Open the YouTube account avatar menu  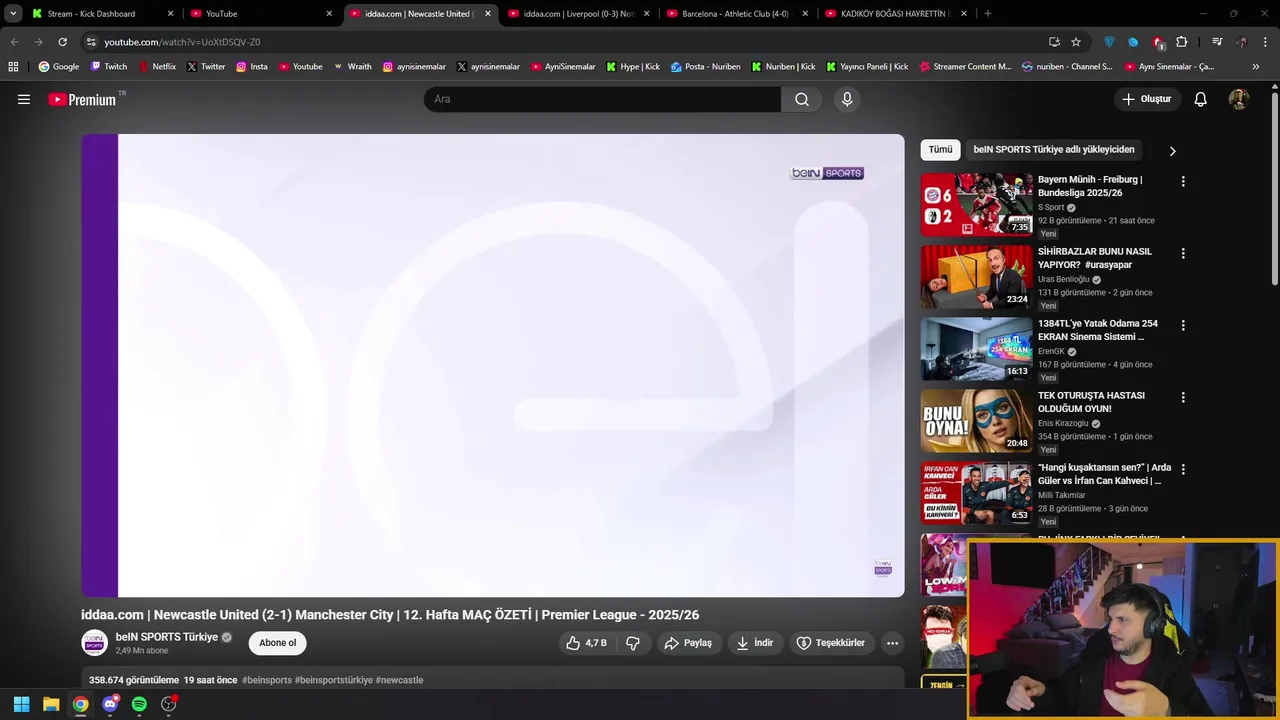pos(1239,99)
